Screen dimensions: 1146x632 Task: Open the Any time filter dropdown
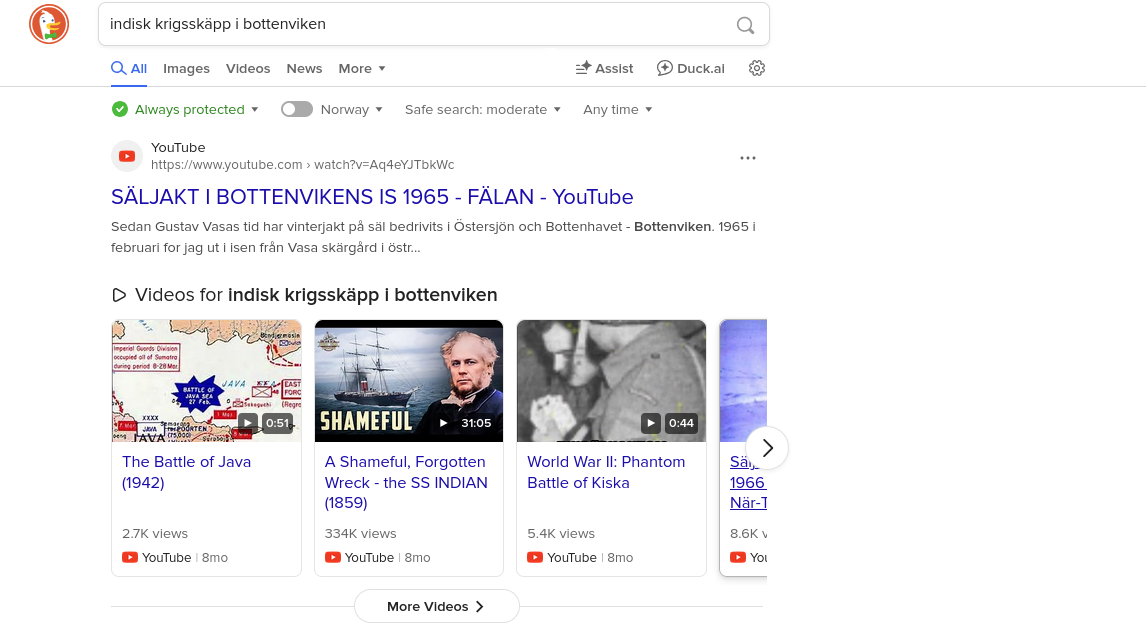(617, 110)
